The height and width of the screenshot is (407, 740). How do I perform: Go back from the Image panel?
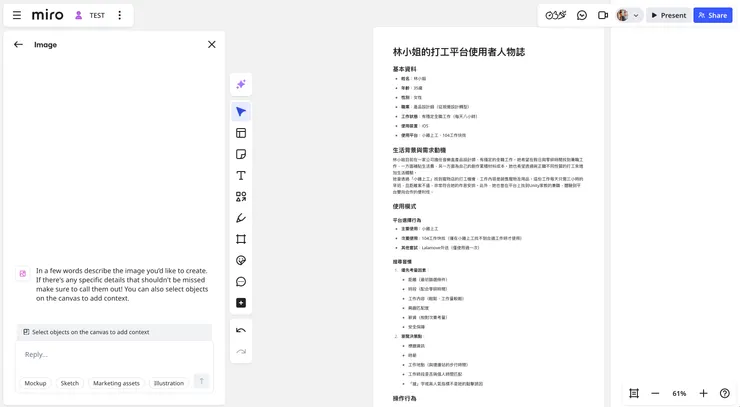pyautogui.click(x=18, y=44)
